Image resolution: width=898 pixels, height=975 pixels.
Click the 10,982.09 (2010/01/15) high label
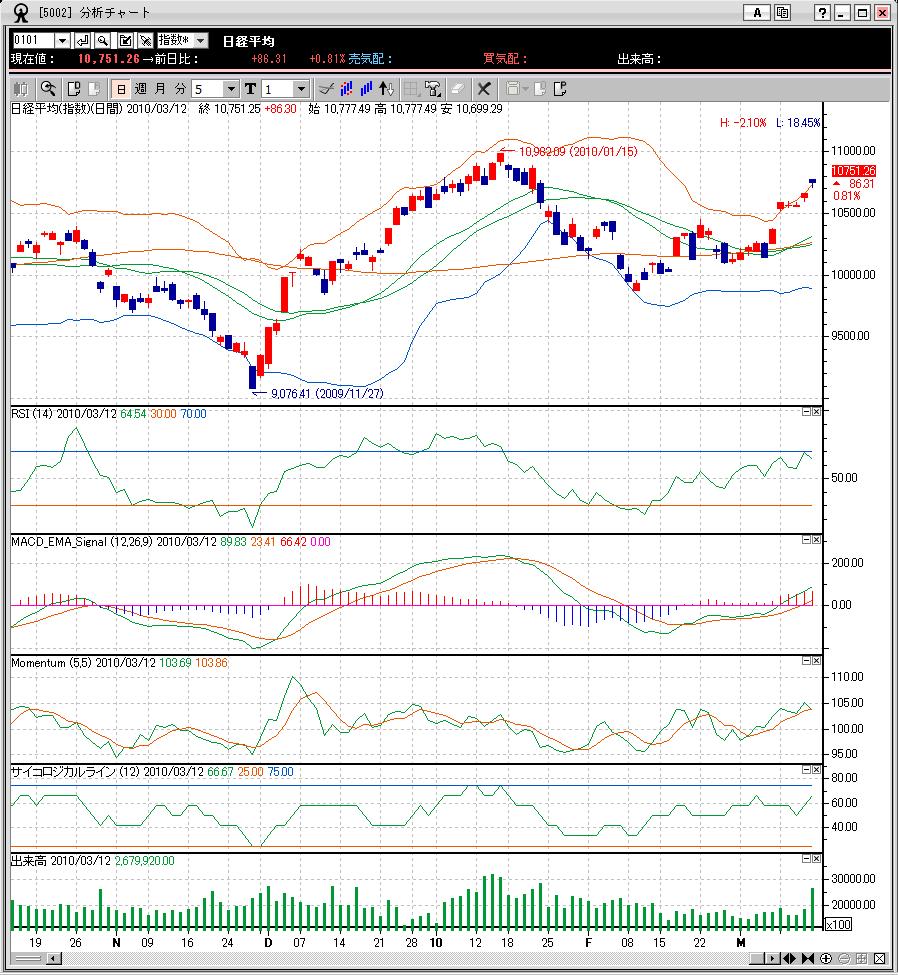coord(578,151)
